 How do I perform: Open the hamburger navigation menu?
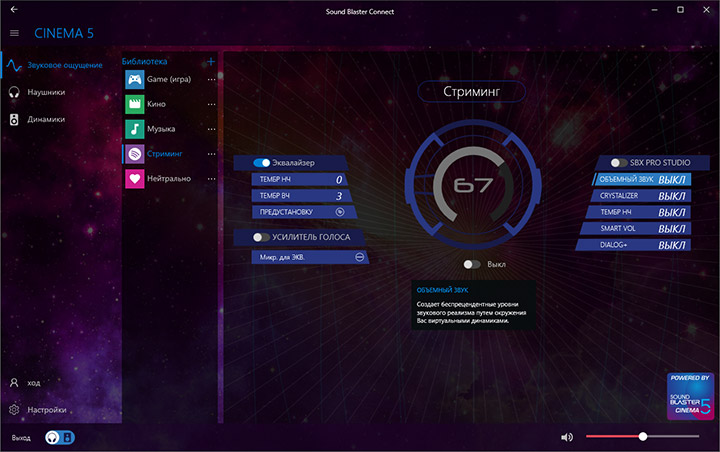(14, 33)
